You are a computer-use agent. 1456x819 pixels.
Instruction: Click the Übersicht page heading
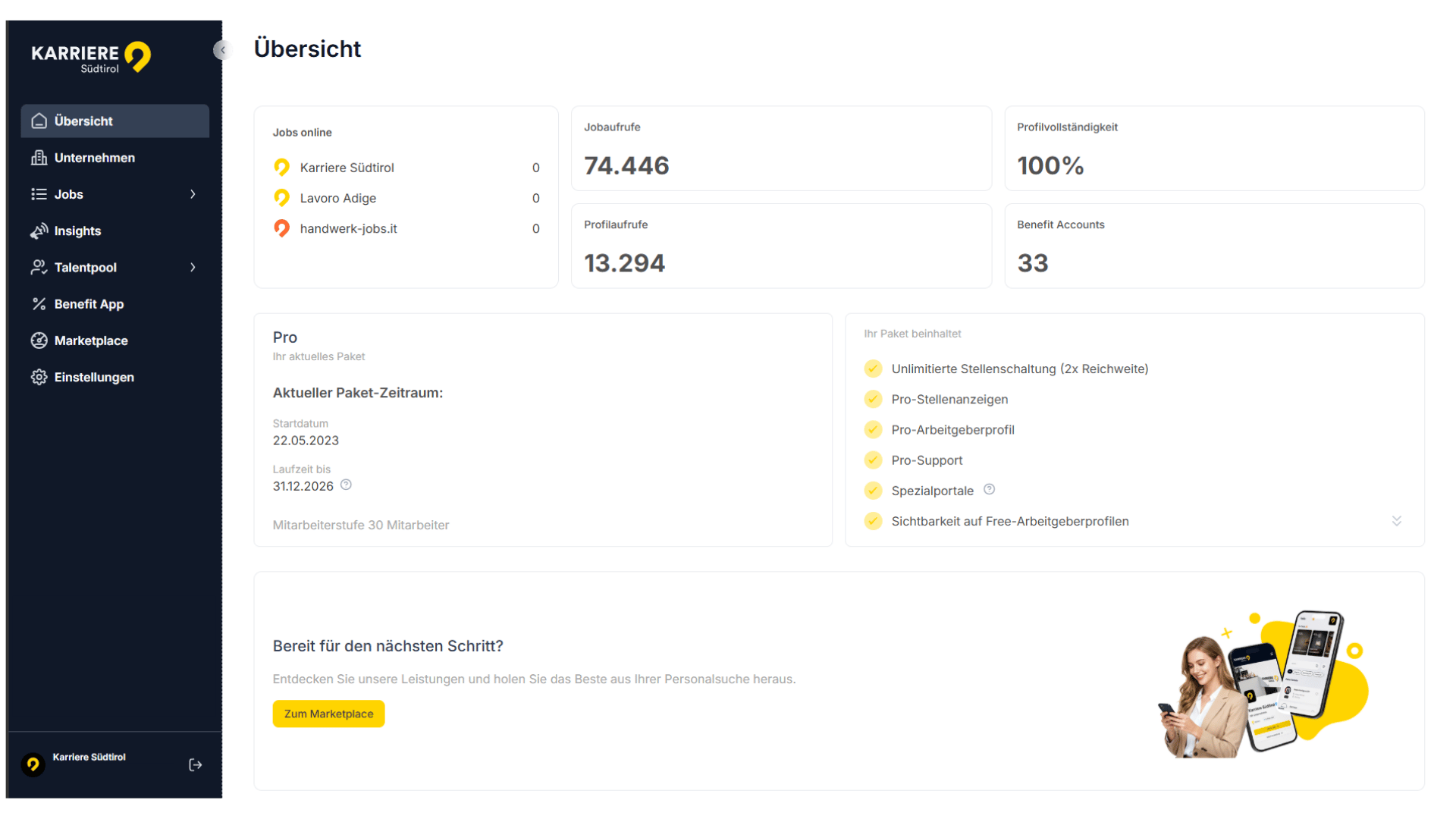[307, 49]
